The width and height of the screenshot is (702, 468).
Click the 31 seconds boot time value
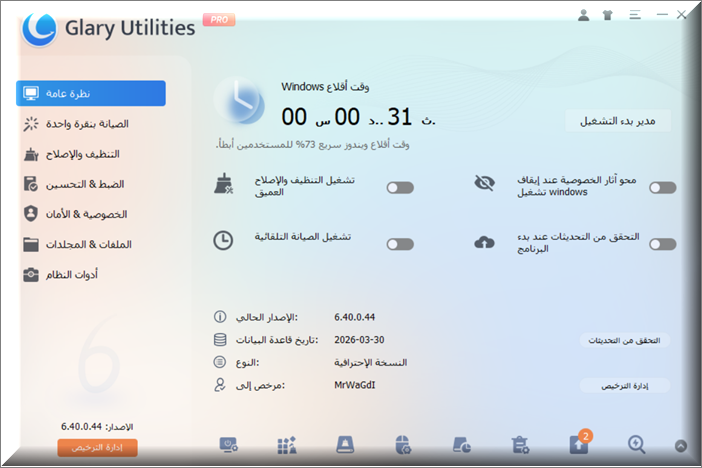pos(399,117)
